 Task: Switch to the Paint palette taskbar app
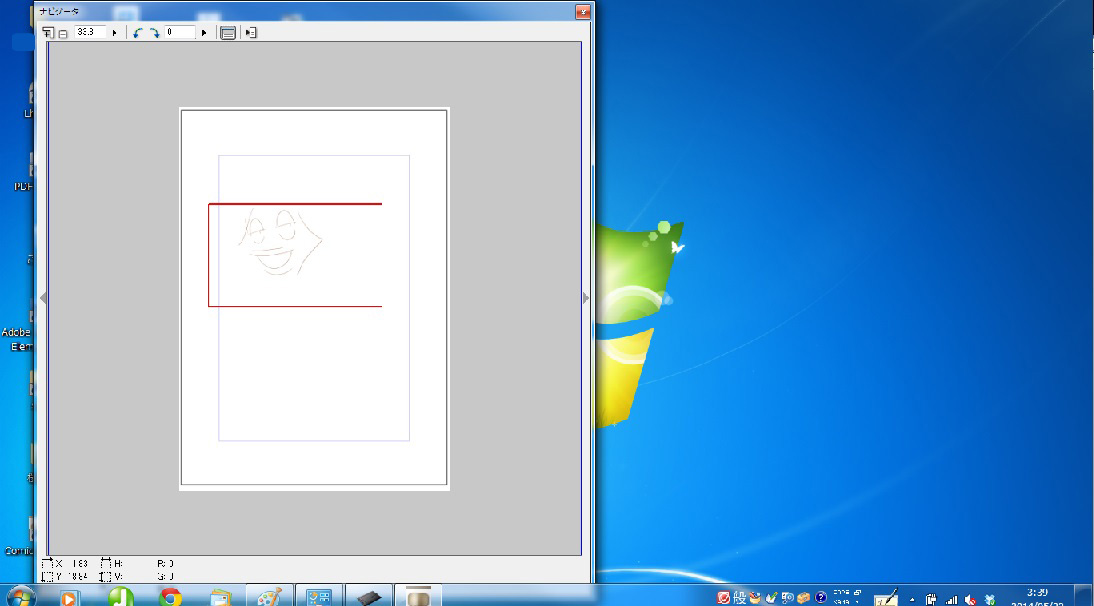click(x=269, y=597)
